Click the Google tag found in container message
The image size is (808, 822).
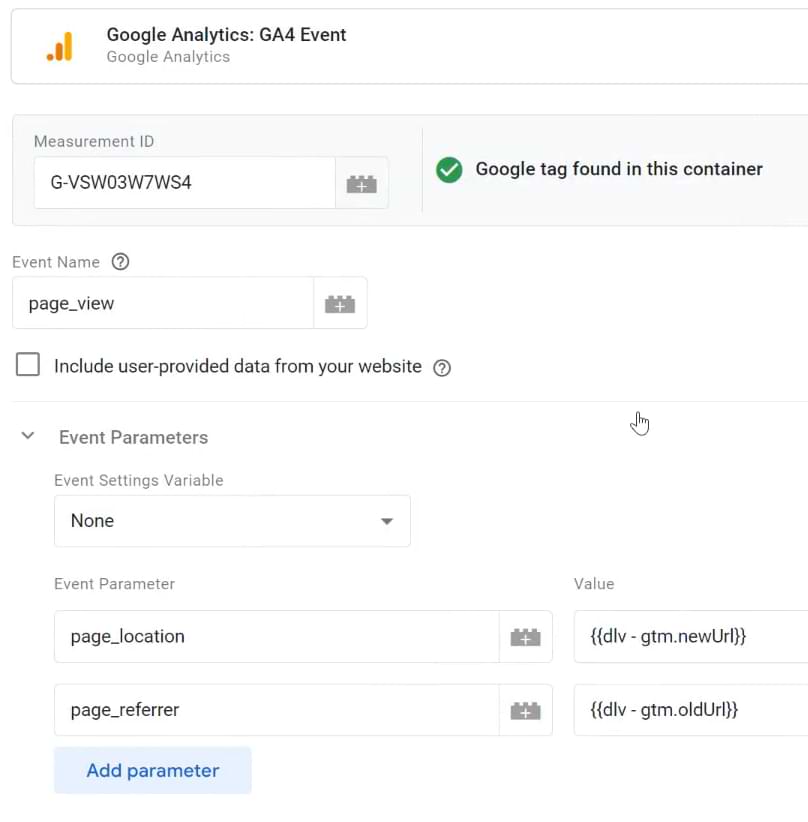[618, 170]
